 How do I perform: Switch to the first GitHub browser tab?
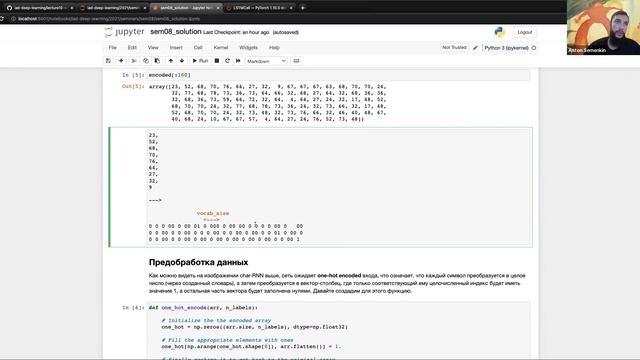(x=39, y=8)
